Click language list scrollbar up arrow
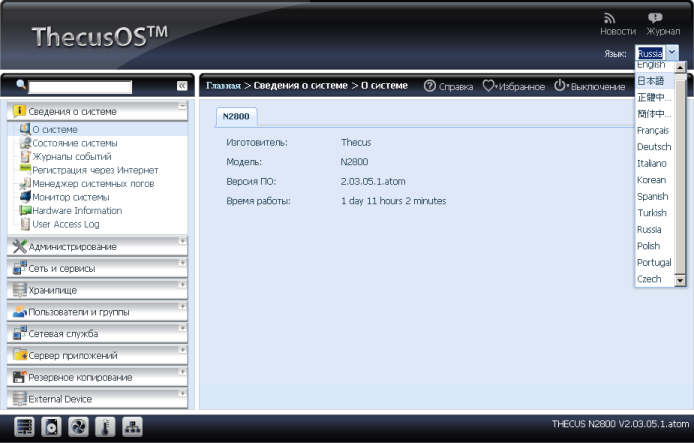 (x=680, y=67)
